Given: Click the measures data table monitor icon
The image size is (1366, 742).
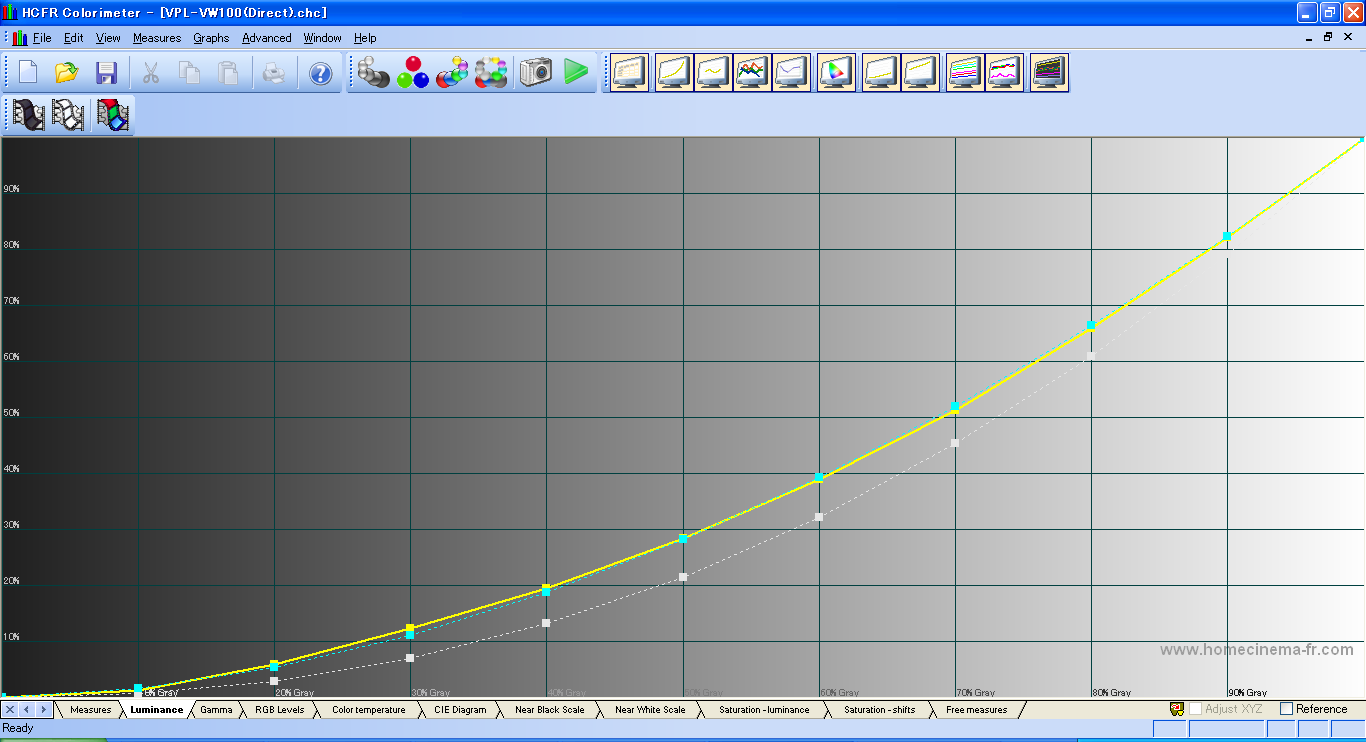Looking at the screenshot, I should (629, 73).
